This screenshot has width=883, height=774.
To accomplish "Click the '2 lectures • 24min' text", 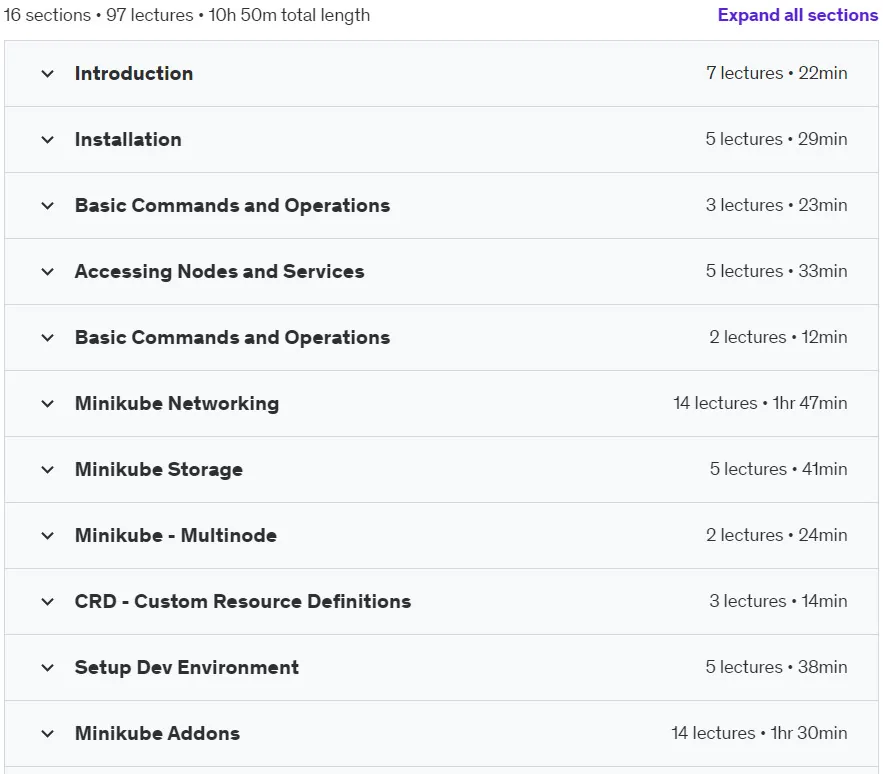I will click(x=777, y=535).
